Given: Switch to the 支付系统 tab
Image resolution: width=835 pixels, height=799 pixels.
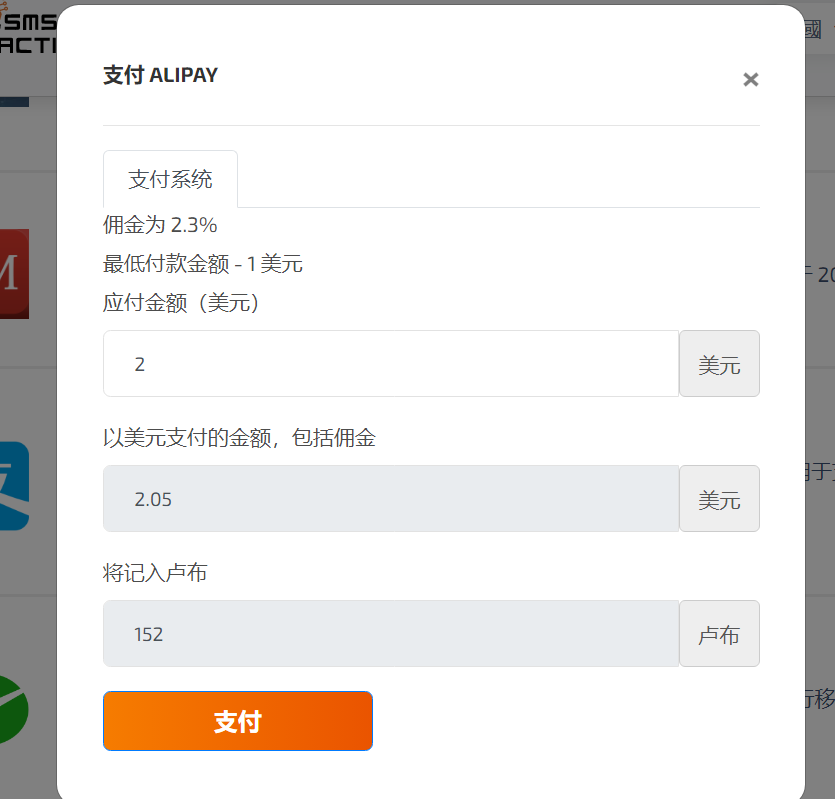Looking at the screenshot, I should coord(170,179).
